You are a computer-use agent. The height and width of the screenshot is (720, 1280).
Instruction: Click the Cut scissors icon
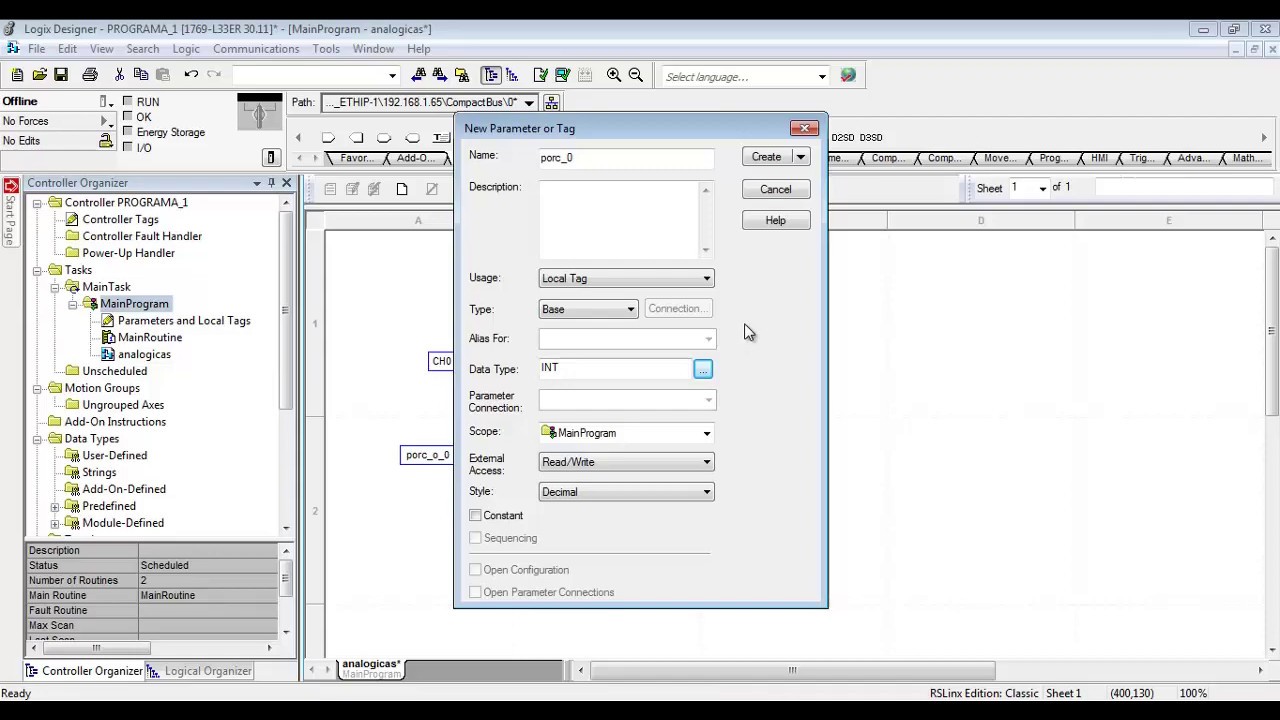tap(119, 75)
